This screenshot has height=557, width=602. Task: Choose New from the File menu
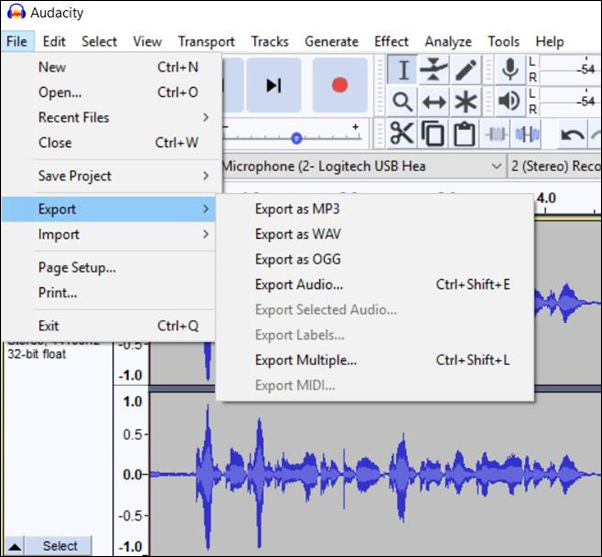[x=112, y=67]
